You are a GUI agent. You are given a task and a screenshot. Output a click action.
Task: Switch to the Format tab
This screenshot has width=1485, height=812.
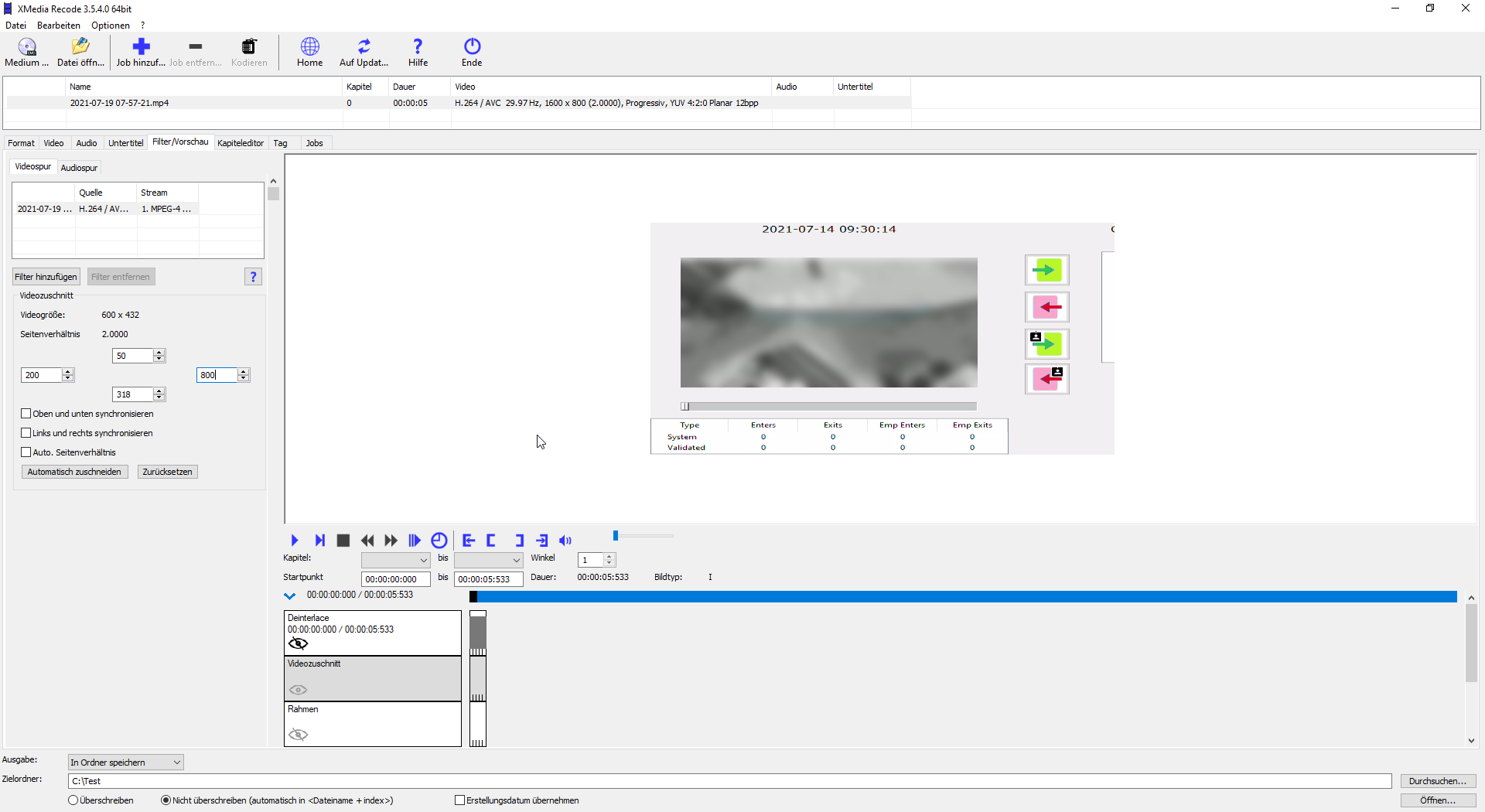point(21,143)
